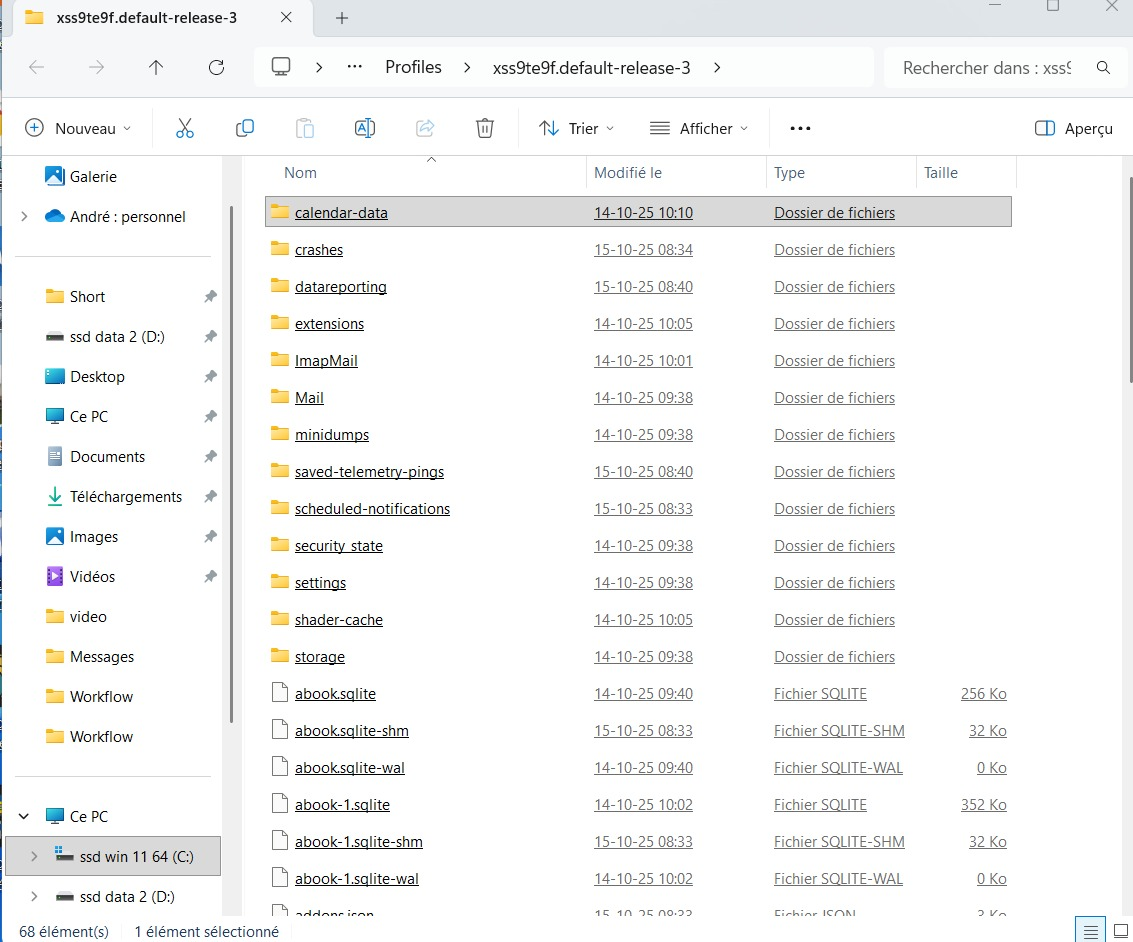Open the Nouveau menu button
1133x942 pixels.
pos(78,128)
